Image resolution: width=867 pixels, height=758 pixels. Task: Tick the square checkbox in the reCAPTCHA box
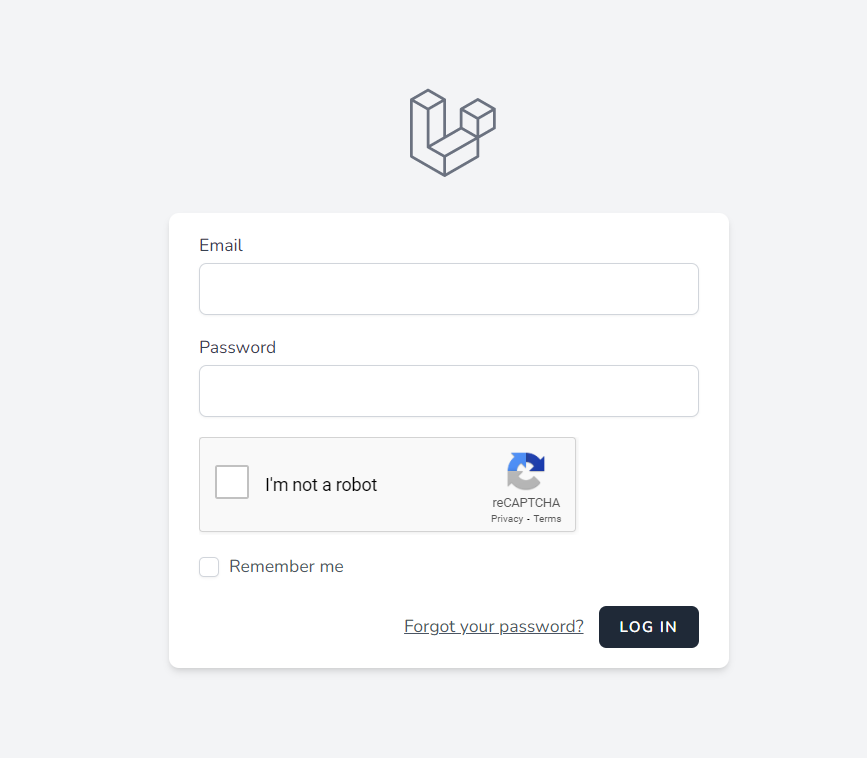pos(231,481)
